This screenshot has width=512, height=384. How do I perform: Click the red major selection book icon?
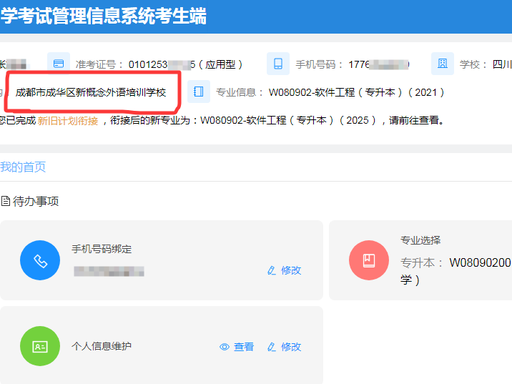tap(369, 260)
